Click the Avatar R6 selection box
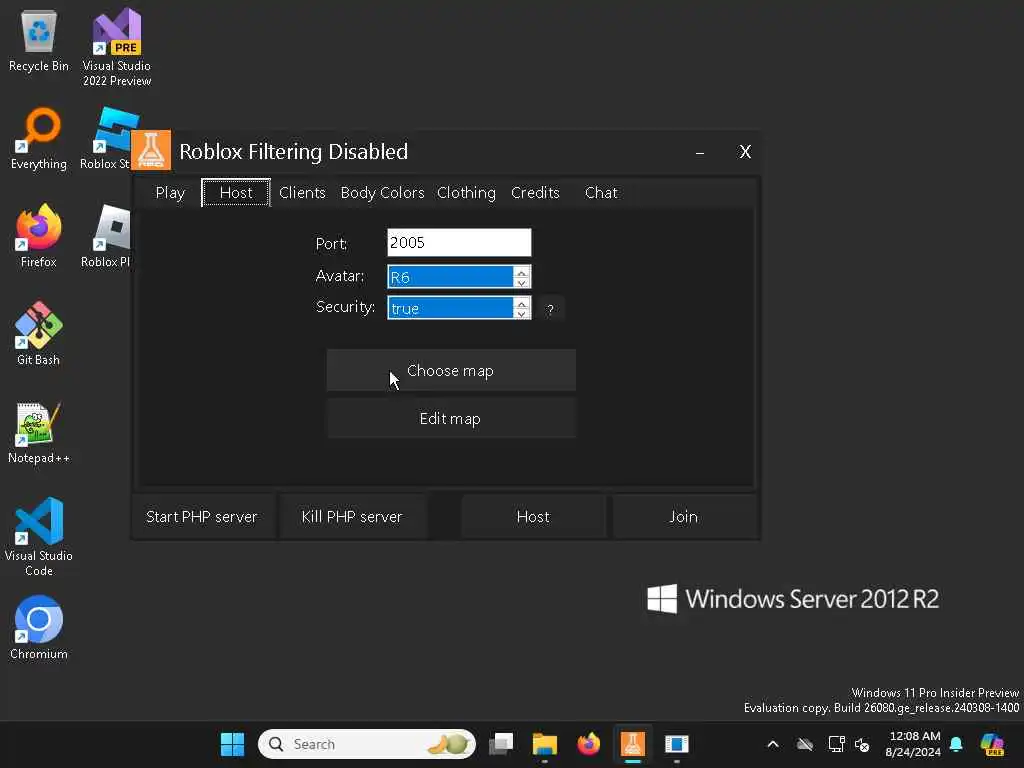1024x768 pixels. pyautogui.click(x=450, y=277)
